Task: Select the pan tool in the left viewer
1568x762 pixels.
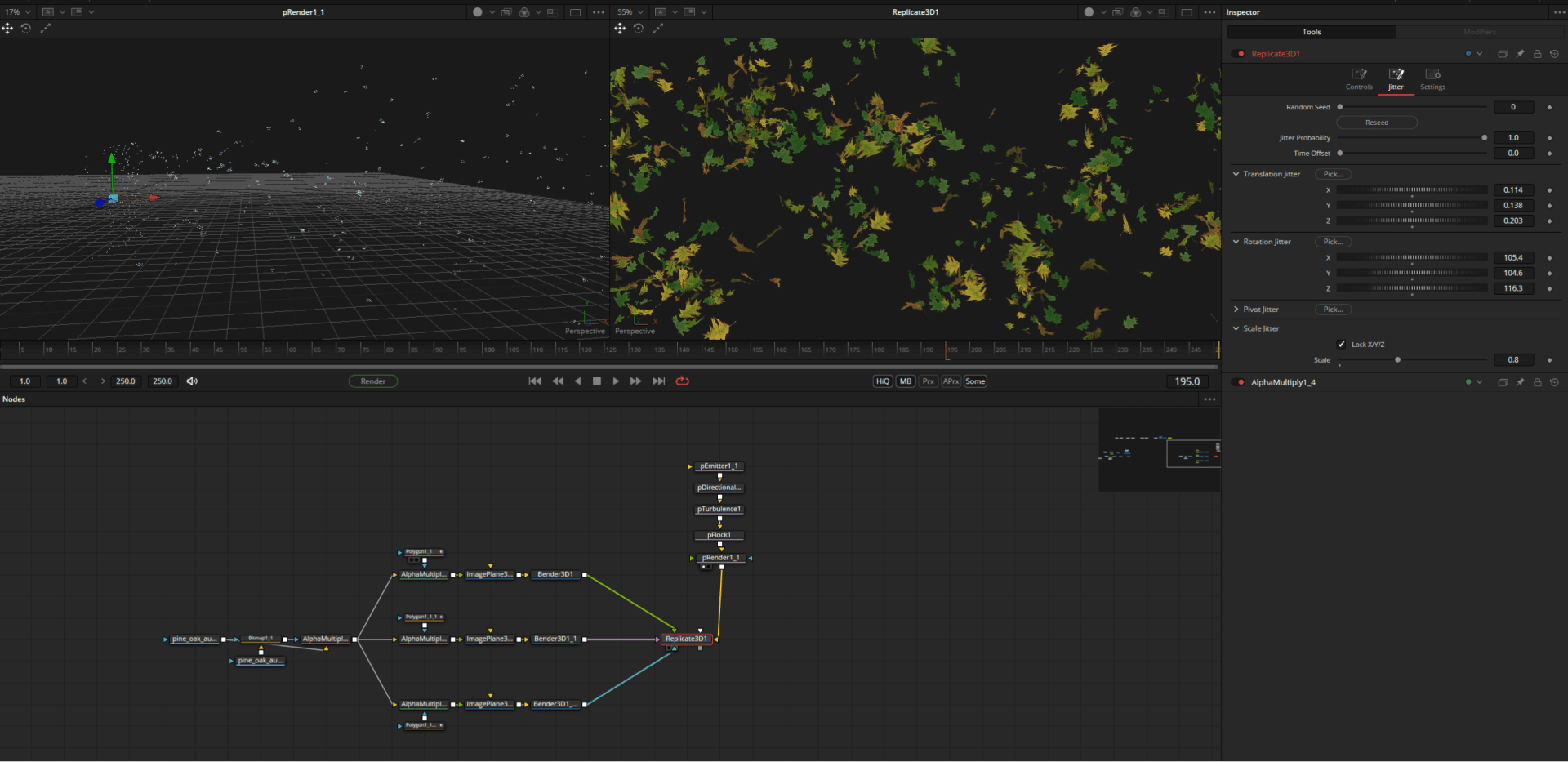Action: 7,28
